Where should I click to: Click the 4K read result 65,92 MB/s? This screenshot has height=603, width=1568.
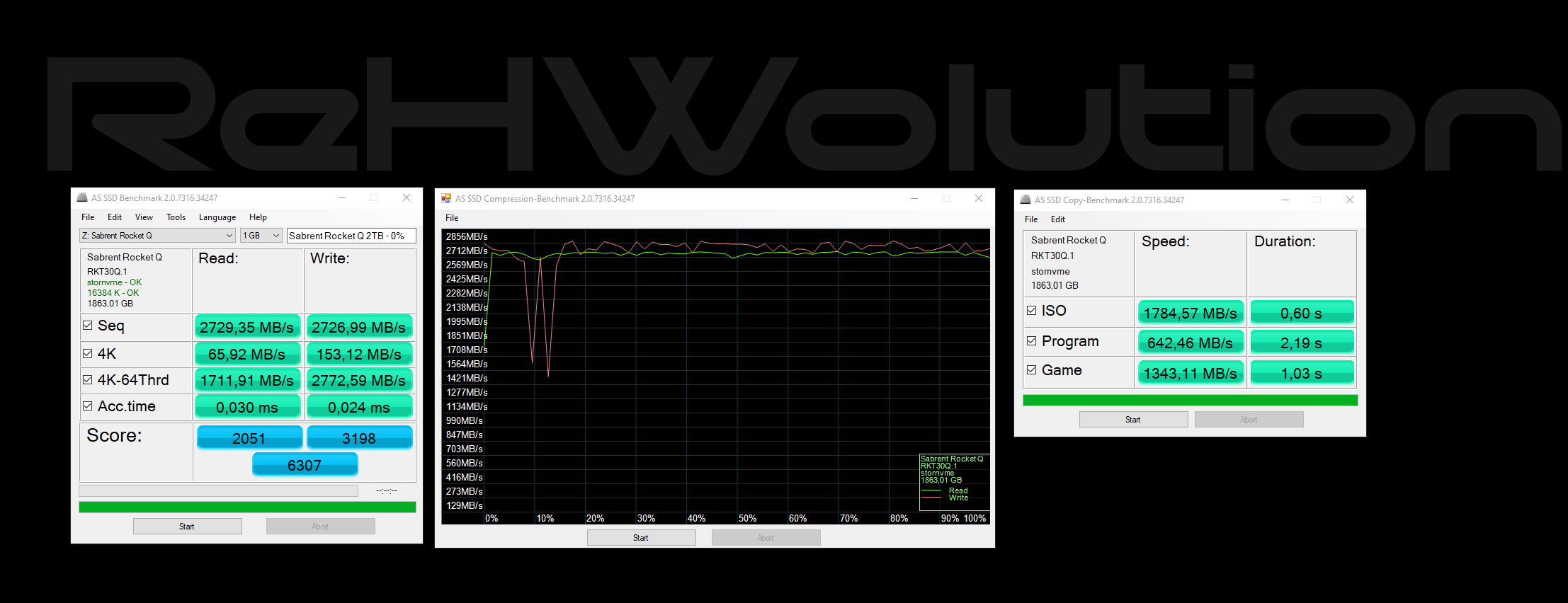[x=247, y=354]
